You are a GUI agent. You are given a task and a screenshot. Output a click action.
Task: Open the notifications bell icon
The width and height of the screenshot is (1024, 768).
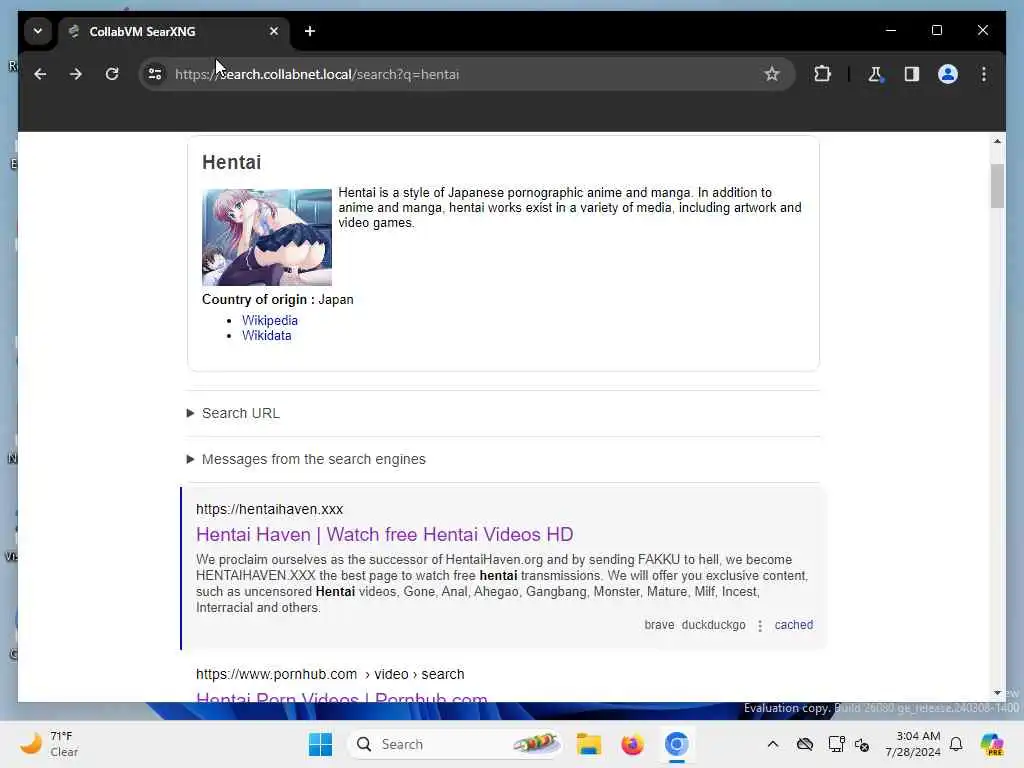pyautogui.click(x=956, y=744)
